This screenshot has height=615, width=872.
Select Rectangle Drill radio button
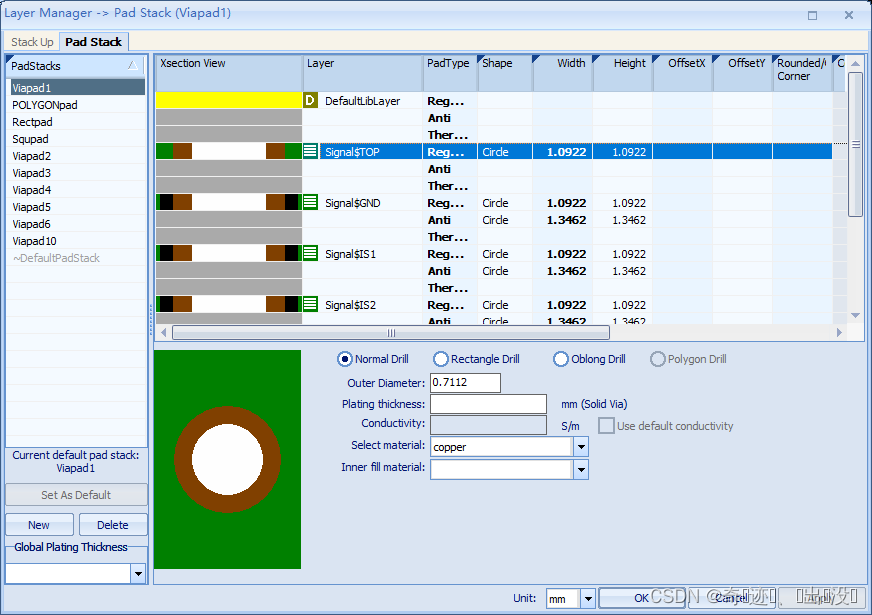click(x=440, y=359)
